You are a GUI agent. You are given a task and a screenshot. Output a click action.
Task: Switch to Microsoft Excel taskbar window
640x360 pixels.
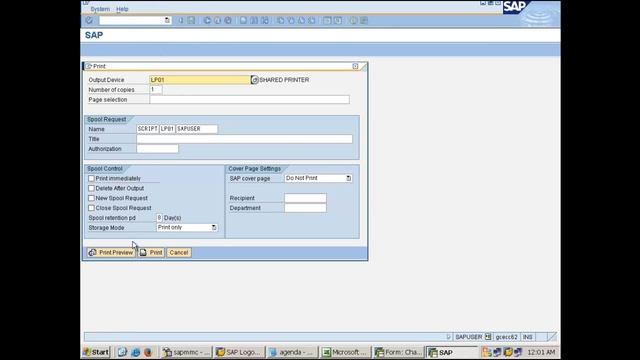345,352
